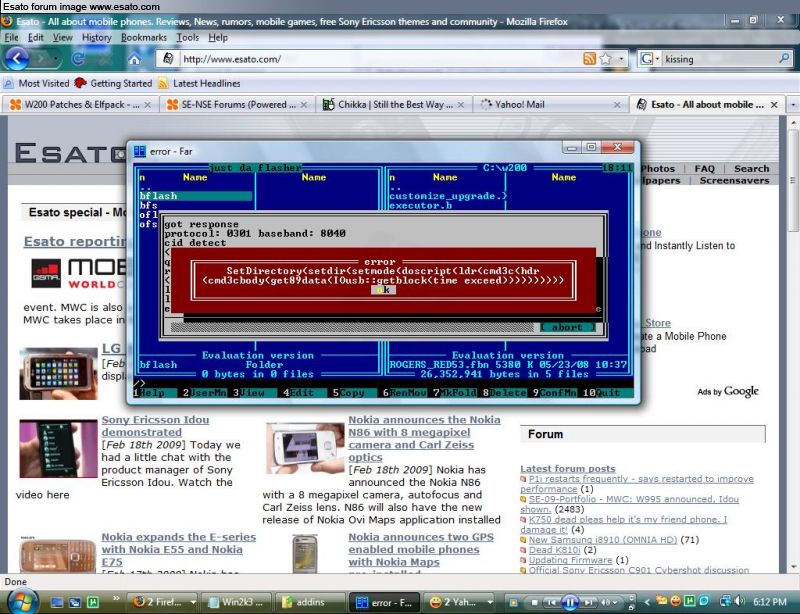Expand Quick Launch overflow chevron on taskbar

pyautogui.click(x=116, y=598)
